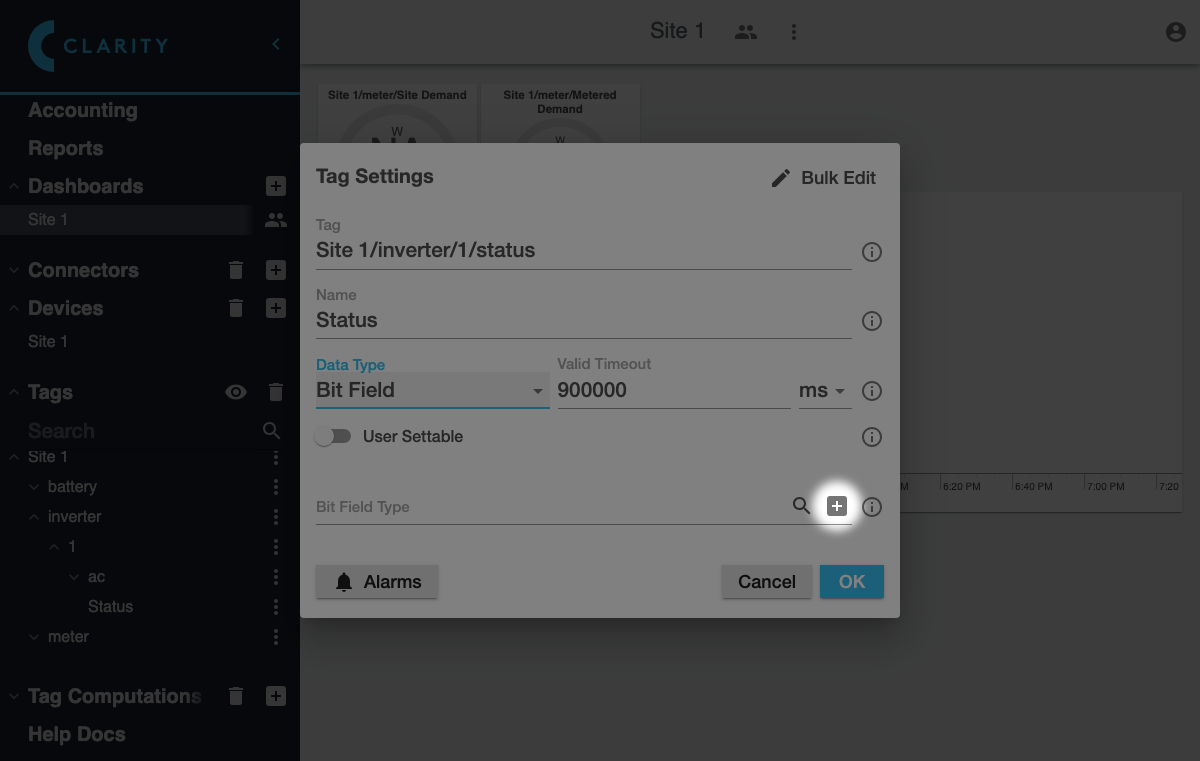Open the user account profile icon
This screenshot has width=1200, height=761.
point(1175,32)
